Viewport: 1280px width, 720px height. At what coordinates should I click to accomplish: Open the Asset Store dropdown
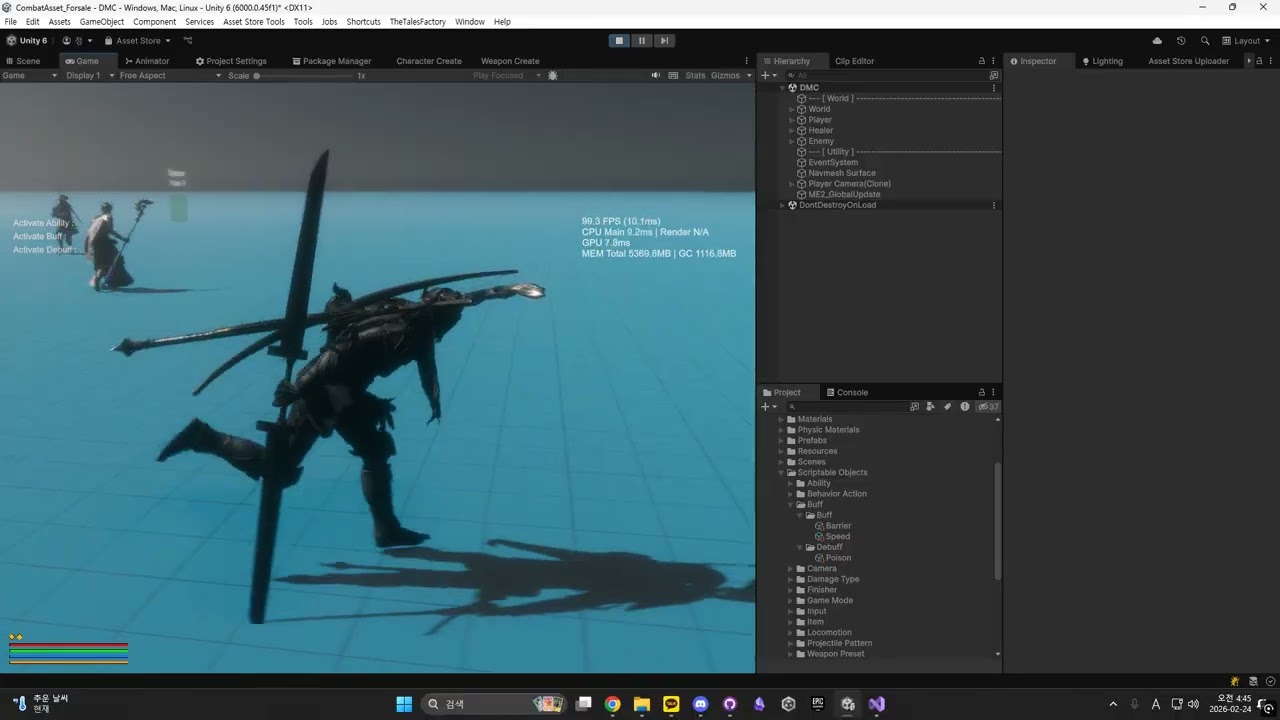(x=138, y=41)
